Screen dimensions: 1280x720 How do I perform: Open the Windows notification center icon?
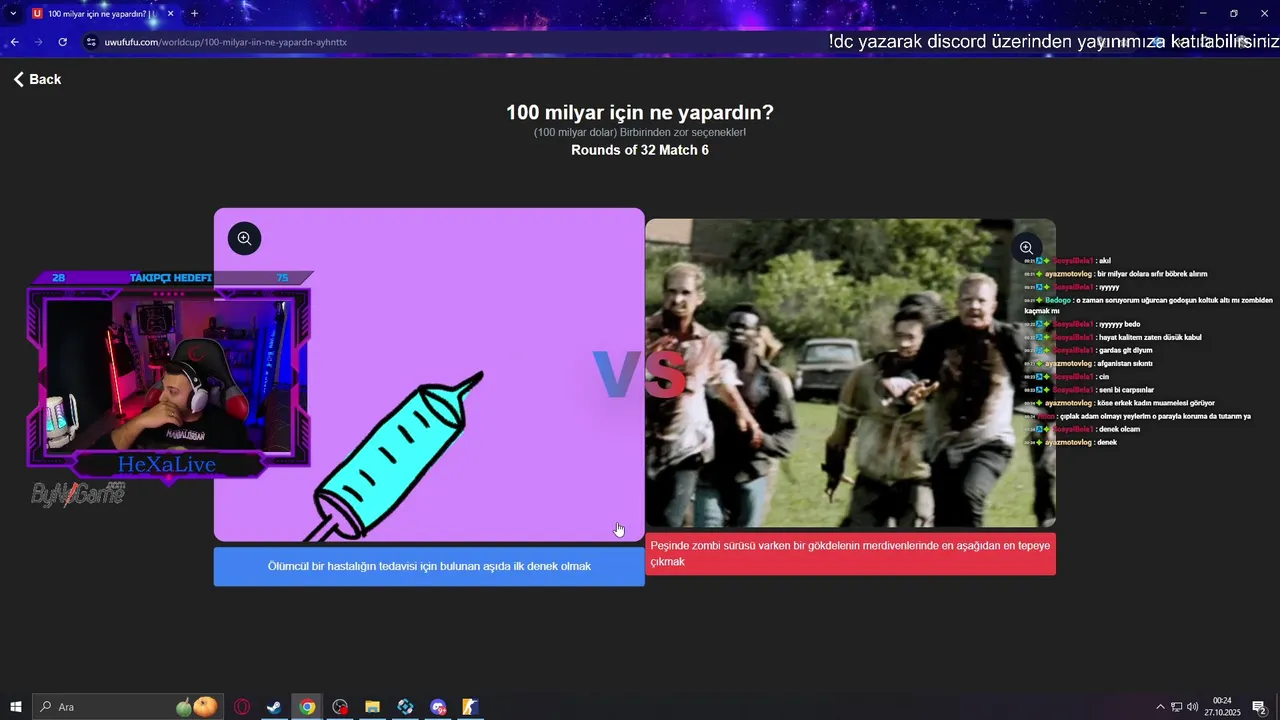(1259, 707)
